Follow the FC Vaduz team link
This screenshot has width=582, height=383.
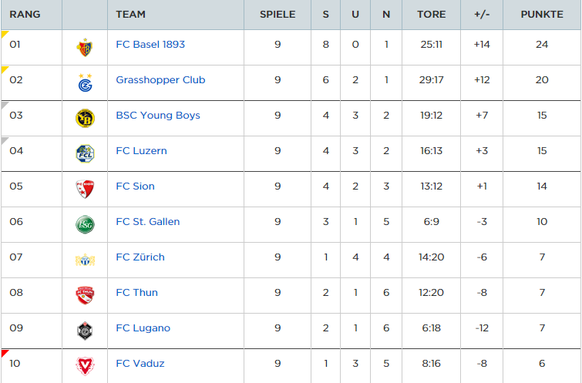coord(140,363)
